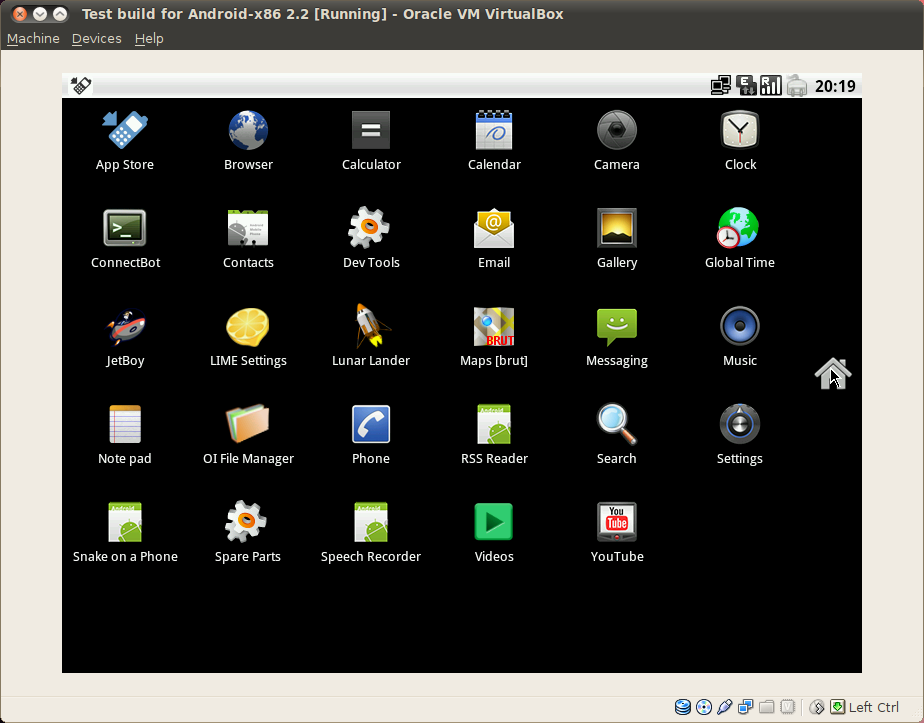Open the Gallery app
Viewport: 924px width, 723px height.
point(616,239)
